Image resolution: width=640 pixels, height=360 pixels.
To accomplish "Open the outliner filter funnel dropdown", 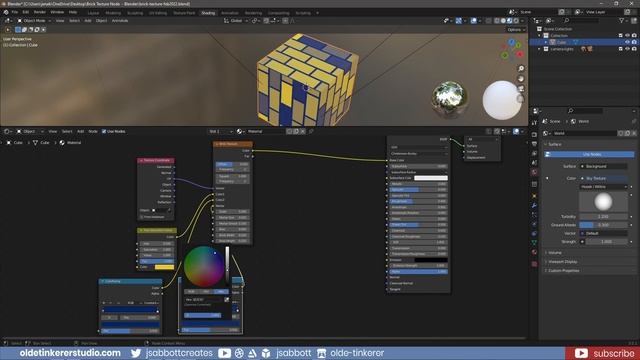I will pyautogui.click(x=623, y=20).
